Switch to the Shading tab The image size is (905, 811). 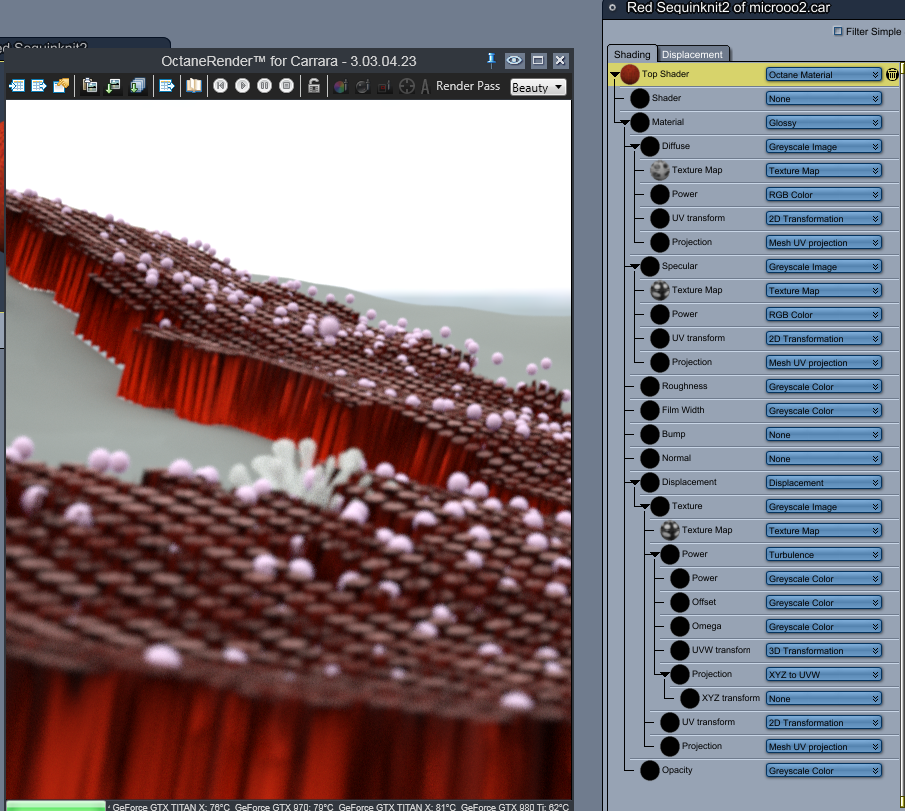pyautogui.click(x=631, y=54)
